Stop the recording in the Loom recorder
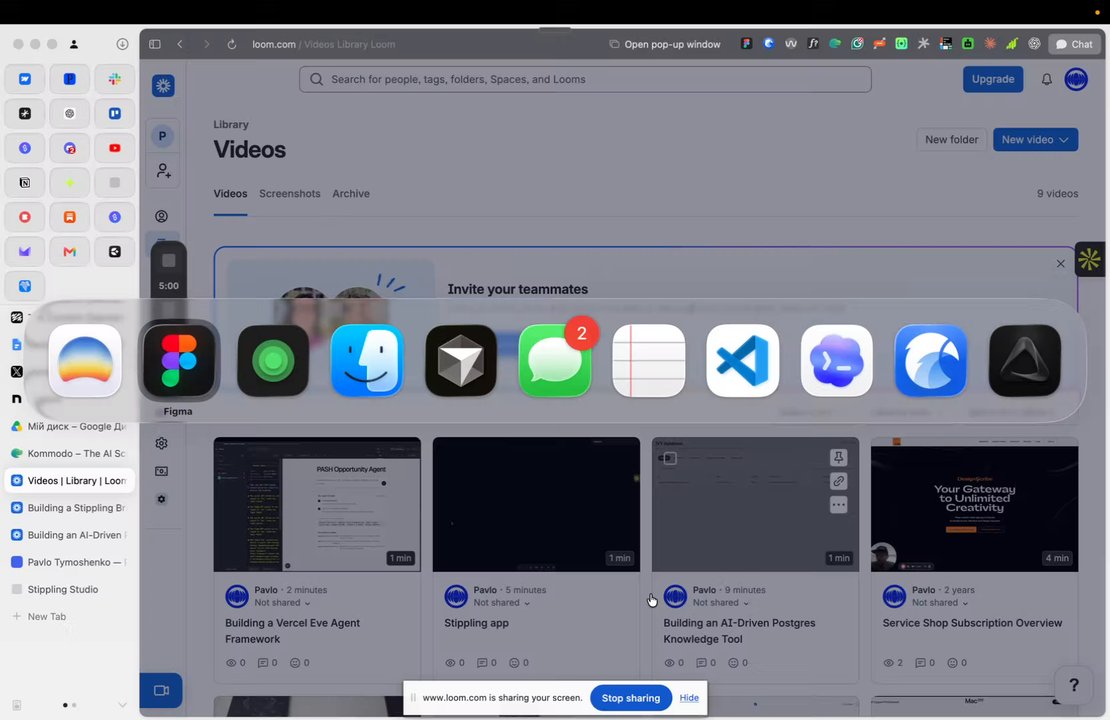The image size is (1110, 720). pyautogui.click(x=168, y=261)
